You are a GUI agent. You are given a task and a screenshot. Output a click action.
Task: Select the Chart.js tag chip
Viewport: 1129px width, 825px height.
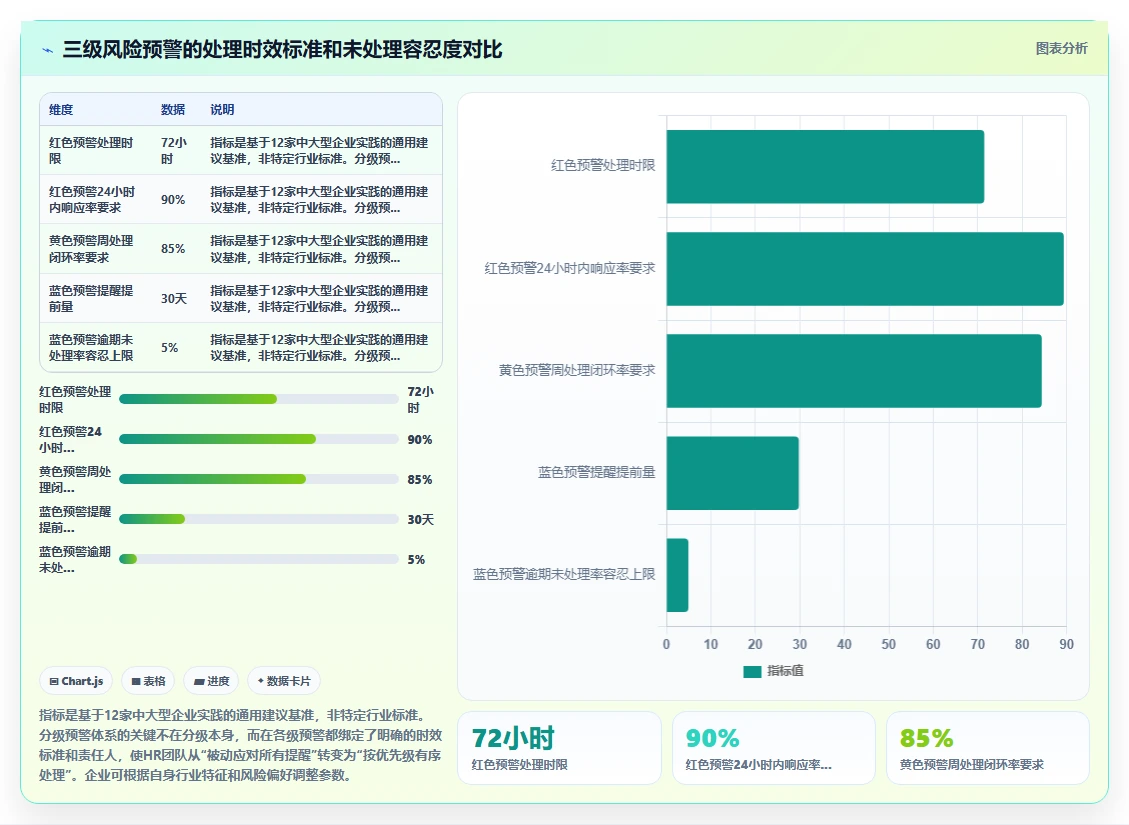(76, 681)
